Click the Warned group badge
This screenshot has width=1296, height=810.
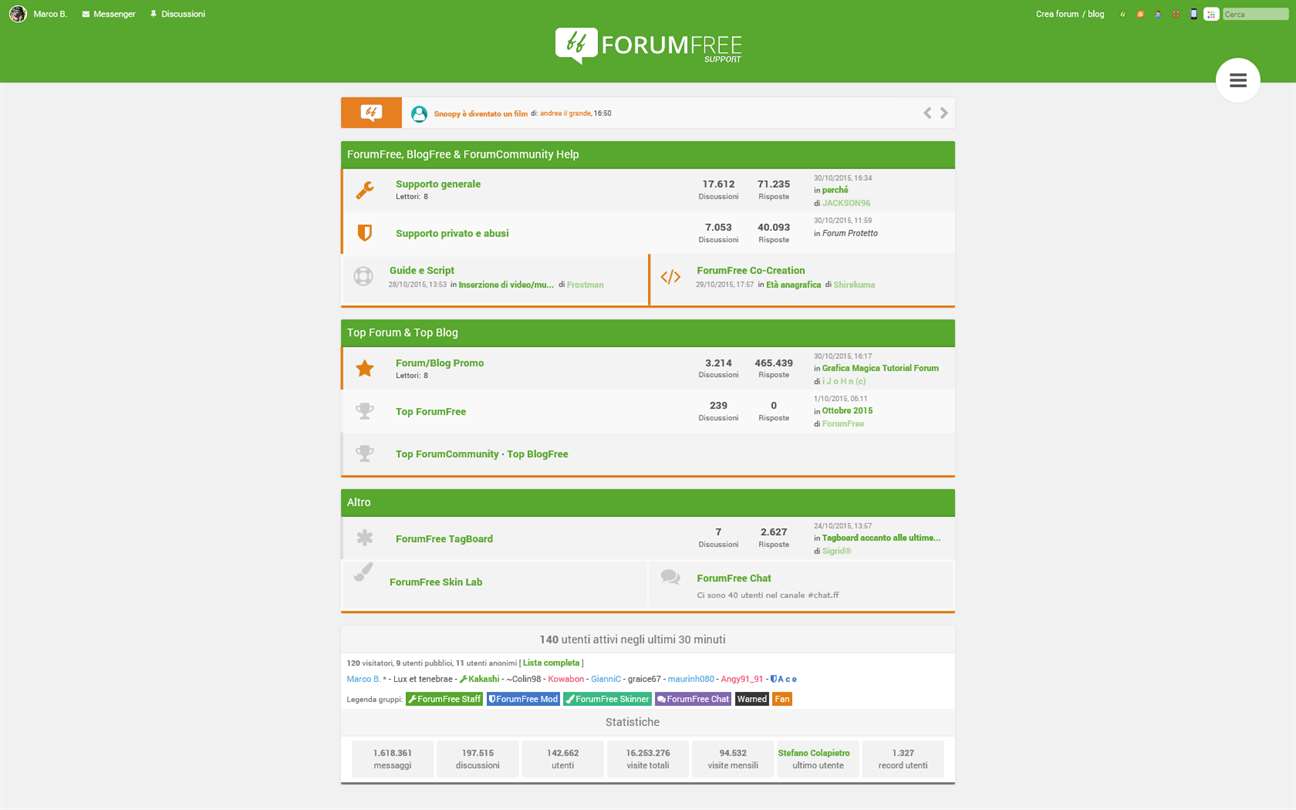tap(752, 699)
